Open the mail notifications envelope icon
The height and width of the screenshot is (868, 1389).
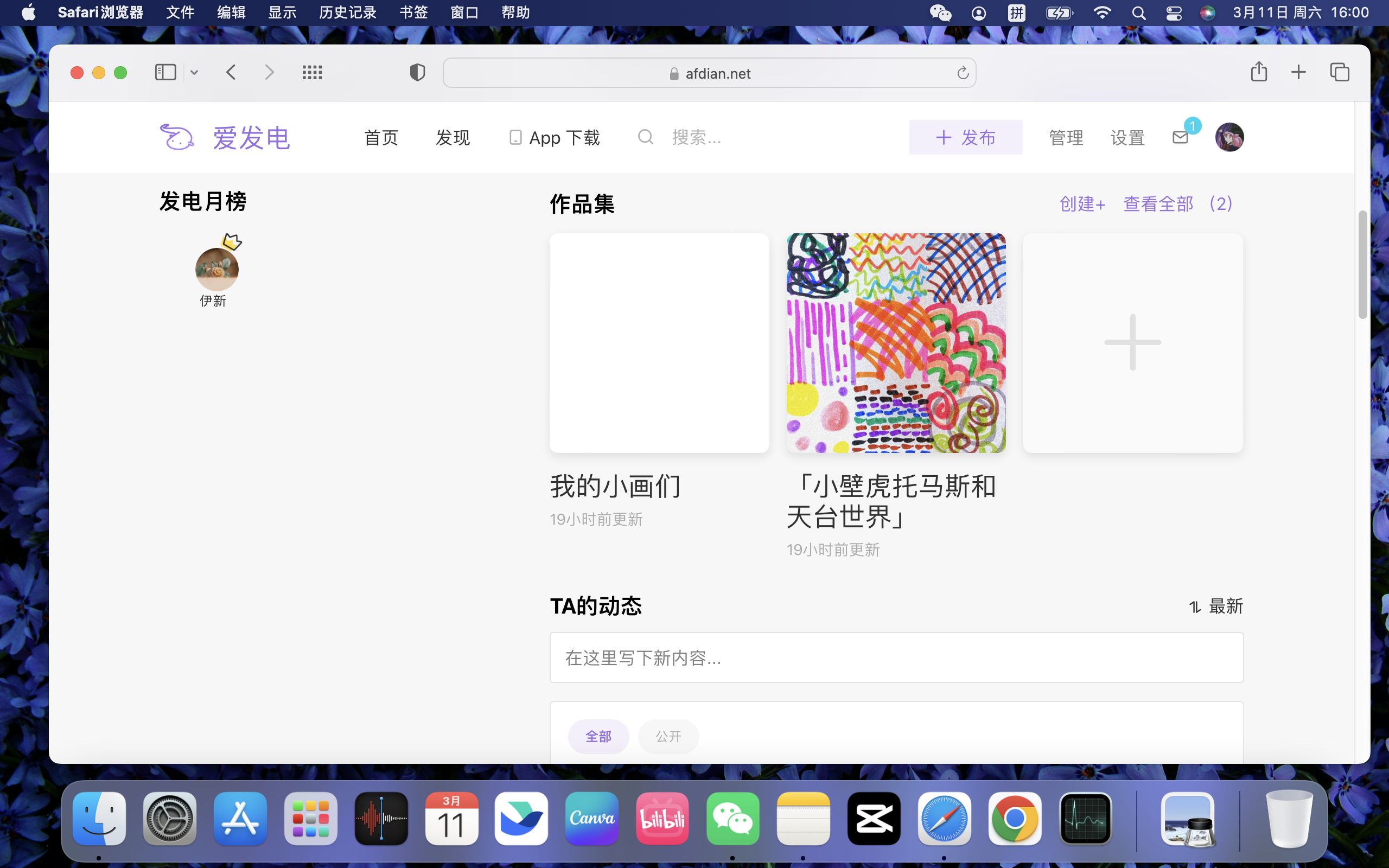1180,137
